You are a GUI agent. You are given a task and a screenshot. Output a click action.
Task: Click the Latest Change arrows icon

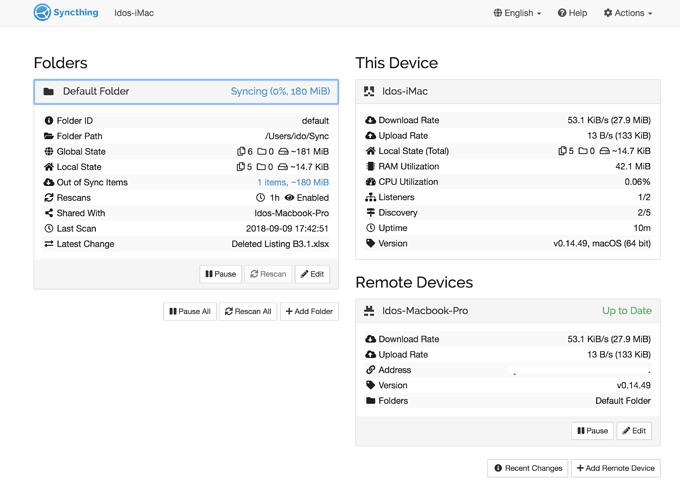click(49, 244)
